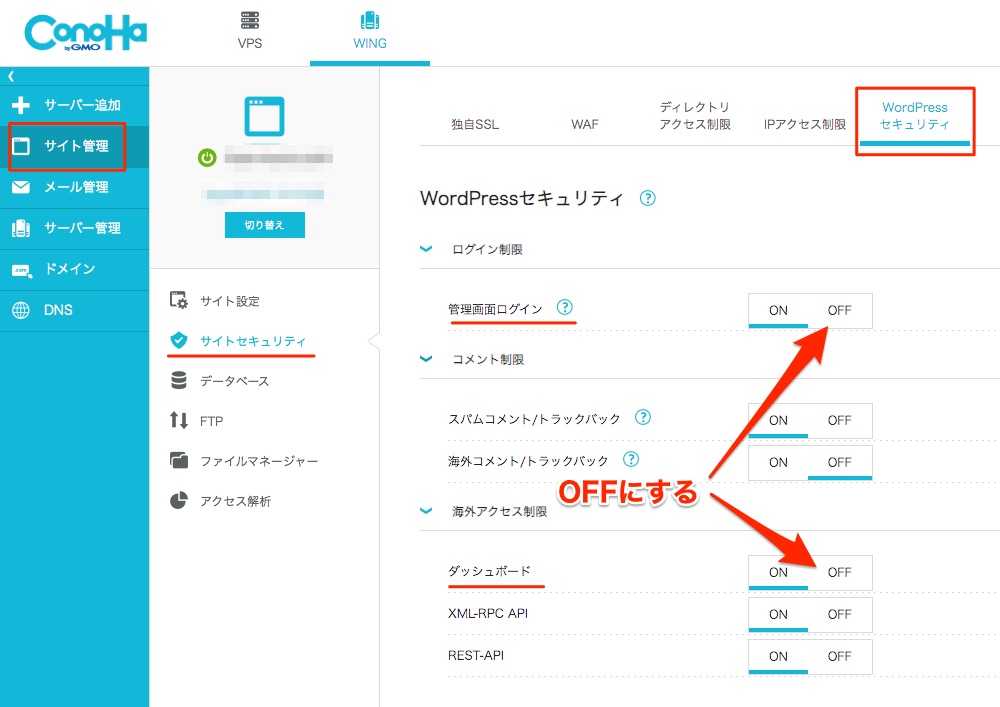Click the plus icon for サーバー追加

tap(20, 105)
